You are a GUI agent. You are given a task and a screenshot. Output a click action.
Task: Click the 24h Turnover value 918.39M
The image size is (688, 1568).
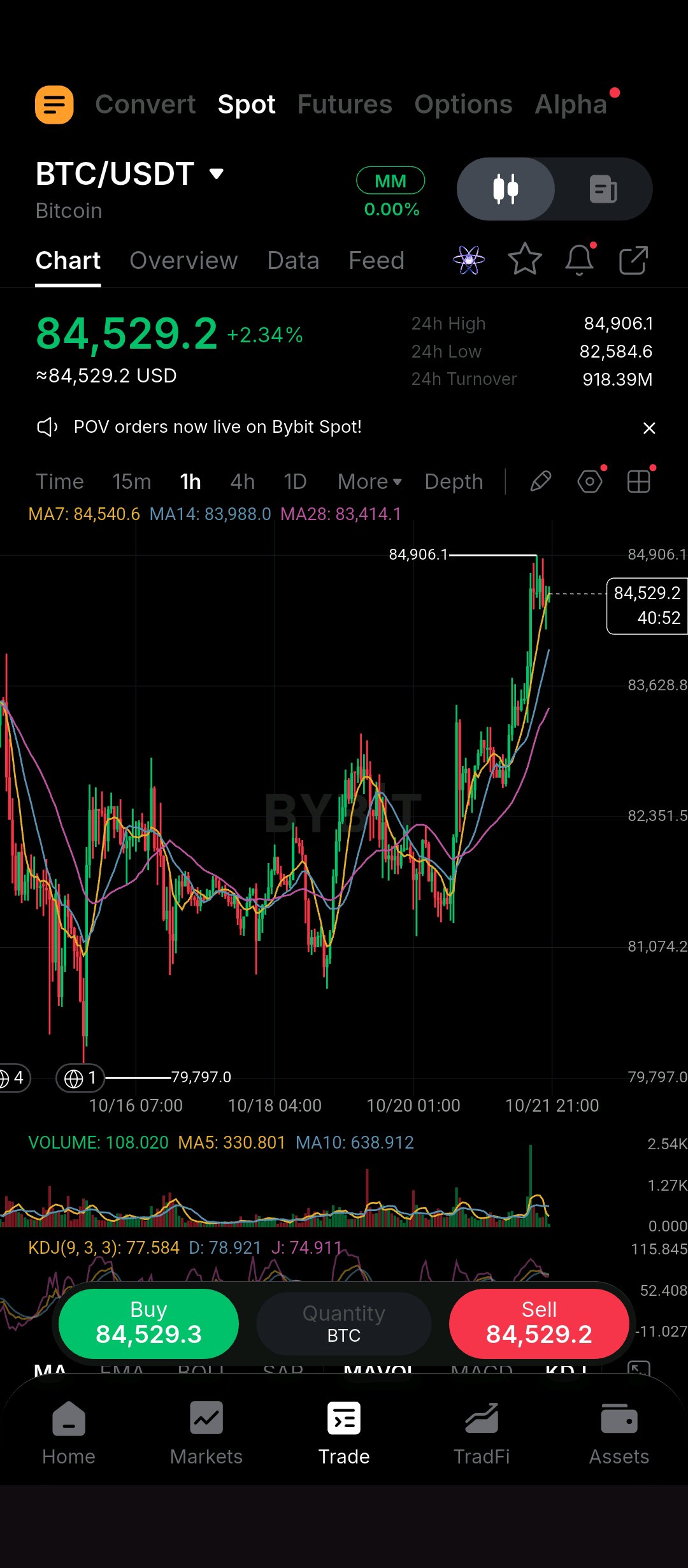[617, 379]
